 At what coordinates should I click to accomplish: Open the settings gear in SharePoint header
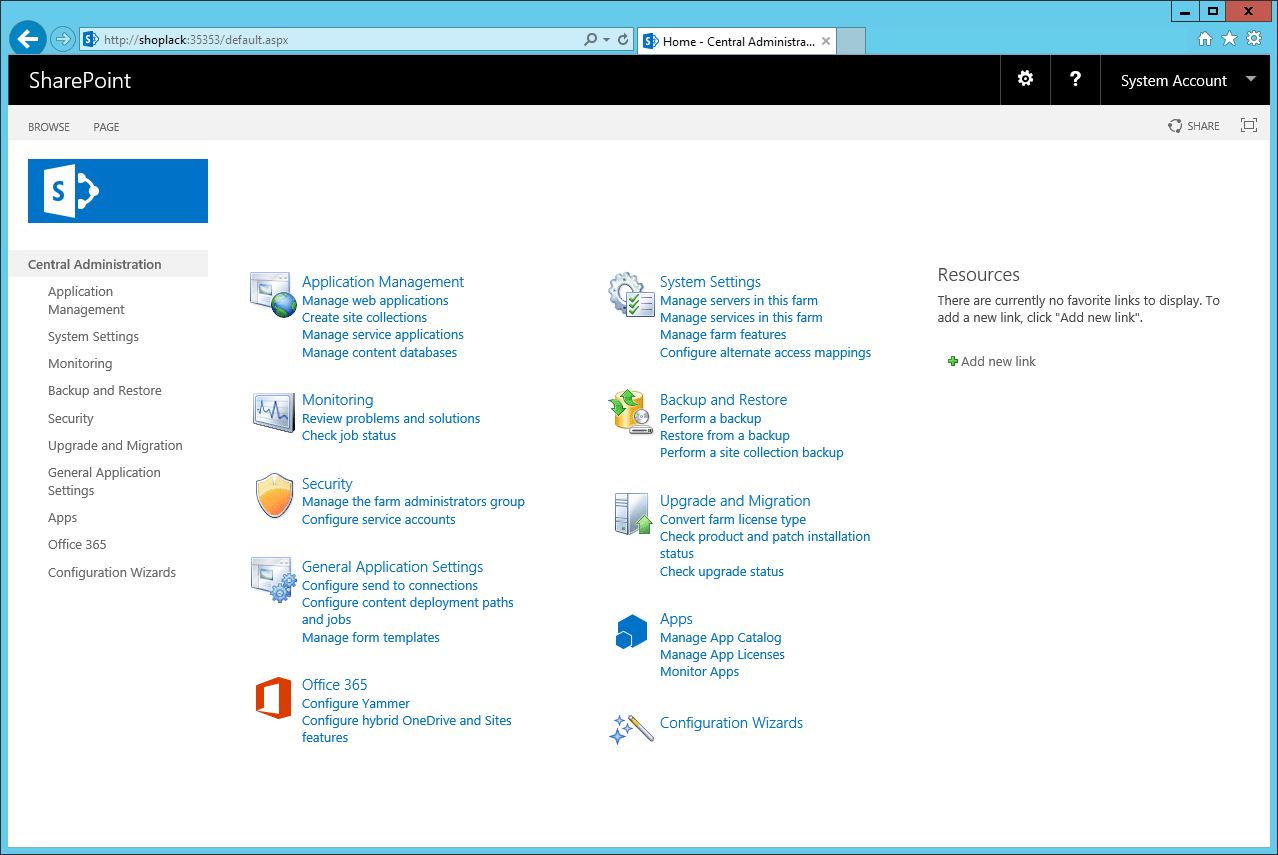(1025, 79)
